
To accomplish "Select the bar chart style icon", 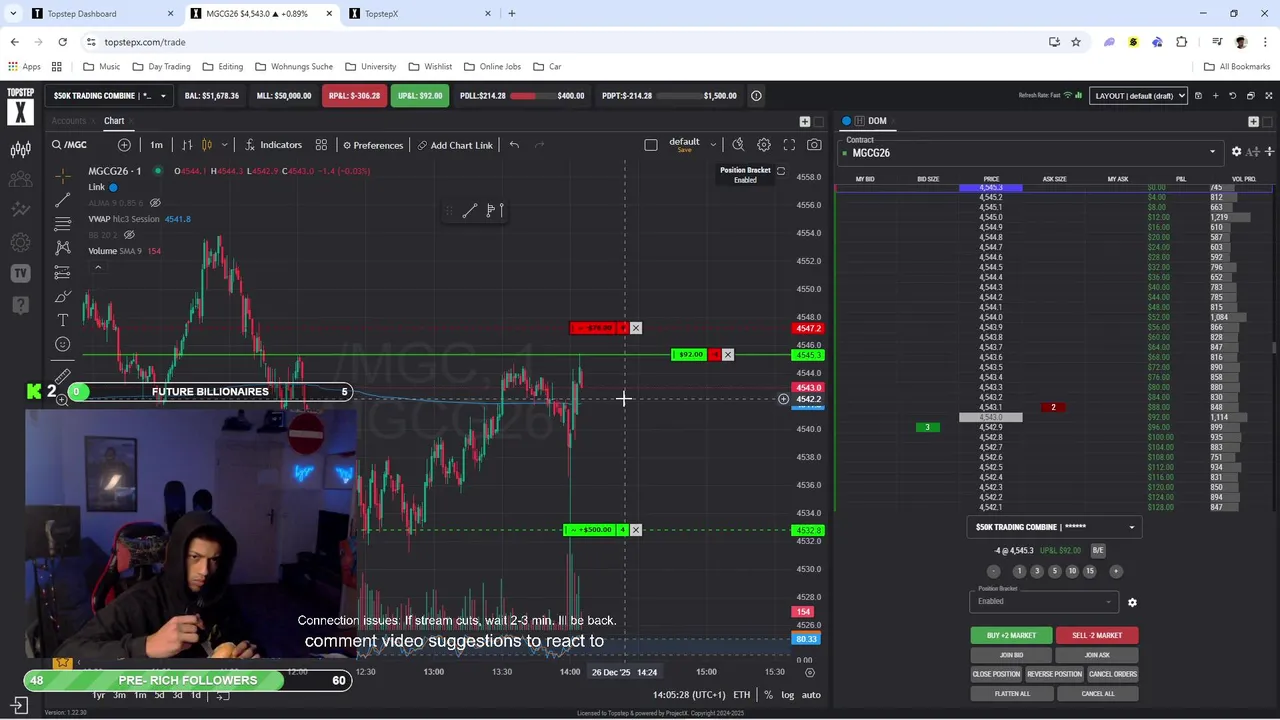I will (187, 145).
